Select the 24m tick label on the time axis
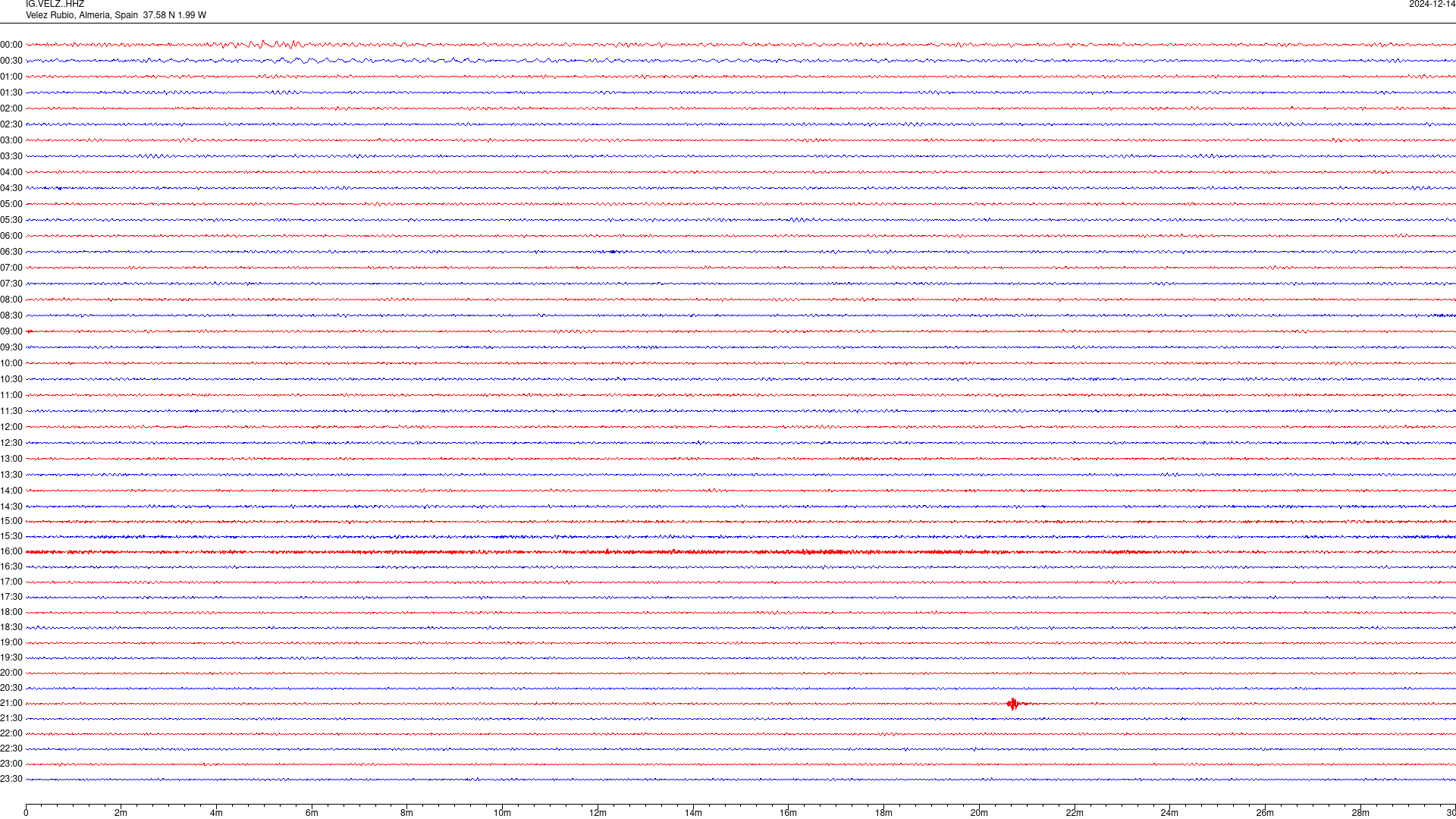Viewport: 1456px width, 819px height. [1169, 813]
